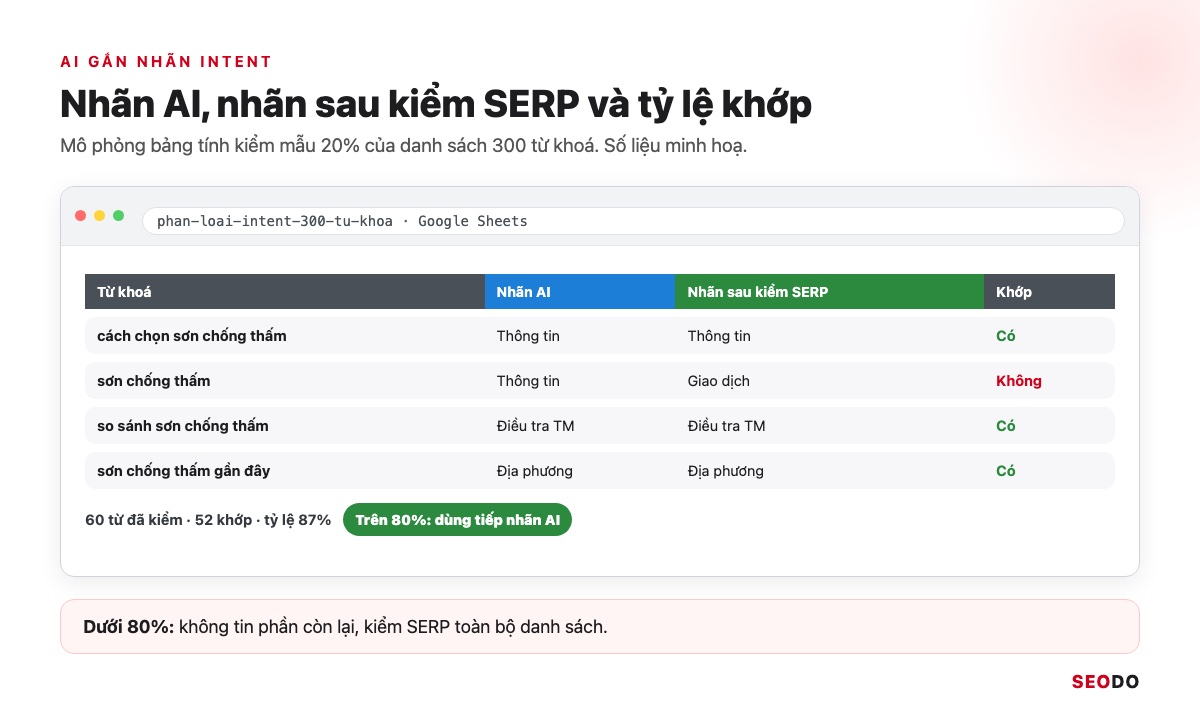Click the keyword cell 'sơn chống thấm'
Image resolution: width=1200 pixels, height=714 pixels.
[154, 381]
